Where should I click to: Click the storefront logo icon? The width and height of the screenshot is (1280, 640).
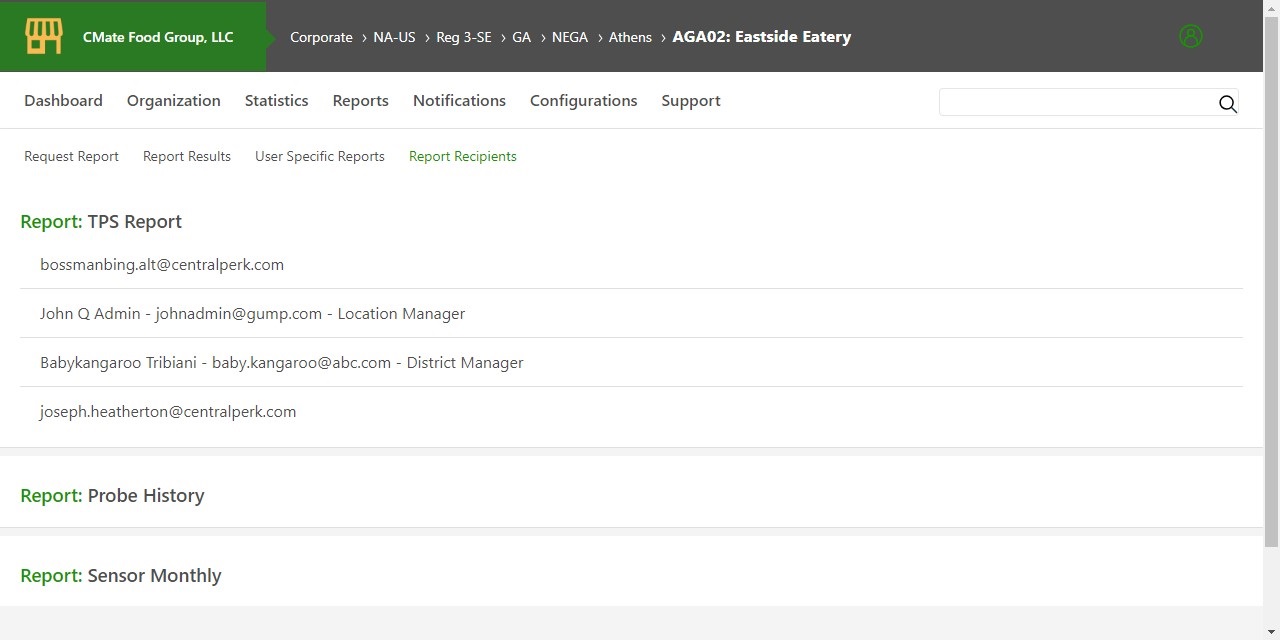pyautogui.click(x=44, y=37)
